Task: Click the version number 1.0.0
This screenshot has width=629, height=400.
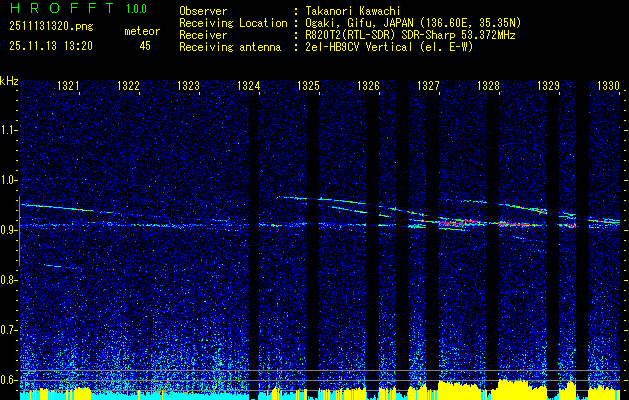Action: pos(136,8)
